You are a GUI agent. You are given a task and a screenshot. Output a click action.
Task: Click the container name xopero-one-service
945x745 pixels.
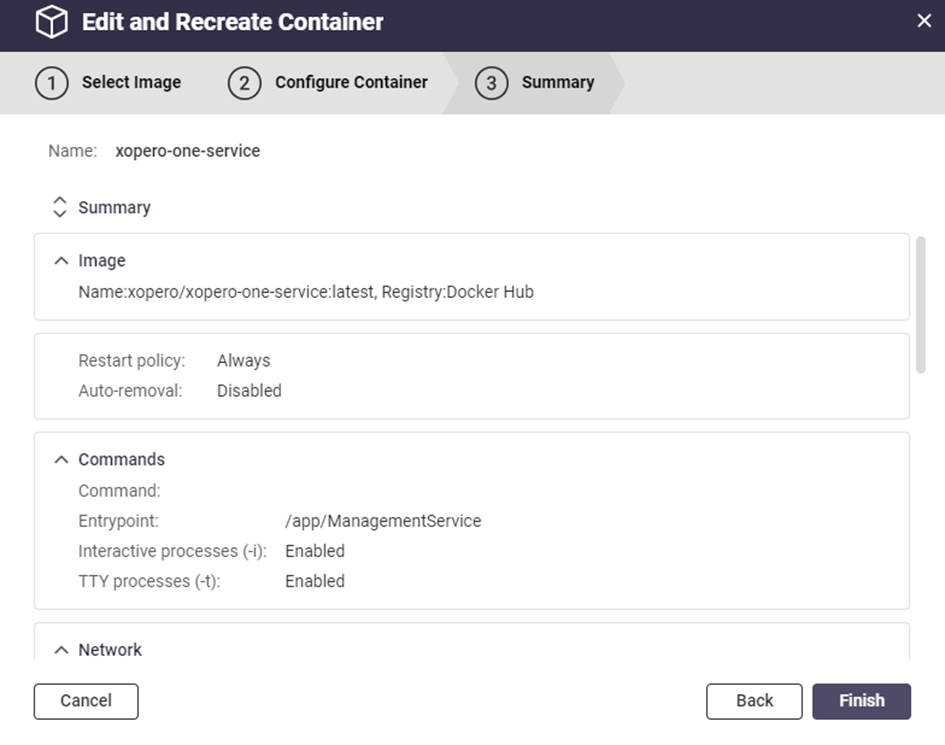pyautogui.click(x=187, y=151)
